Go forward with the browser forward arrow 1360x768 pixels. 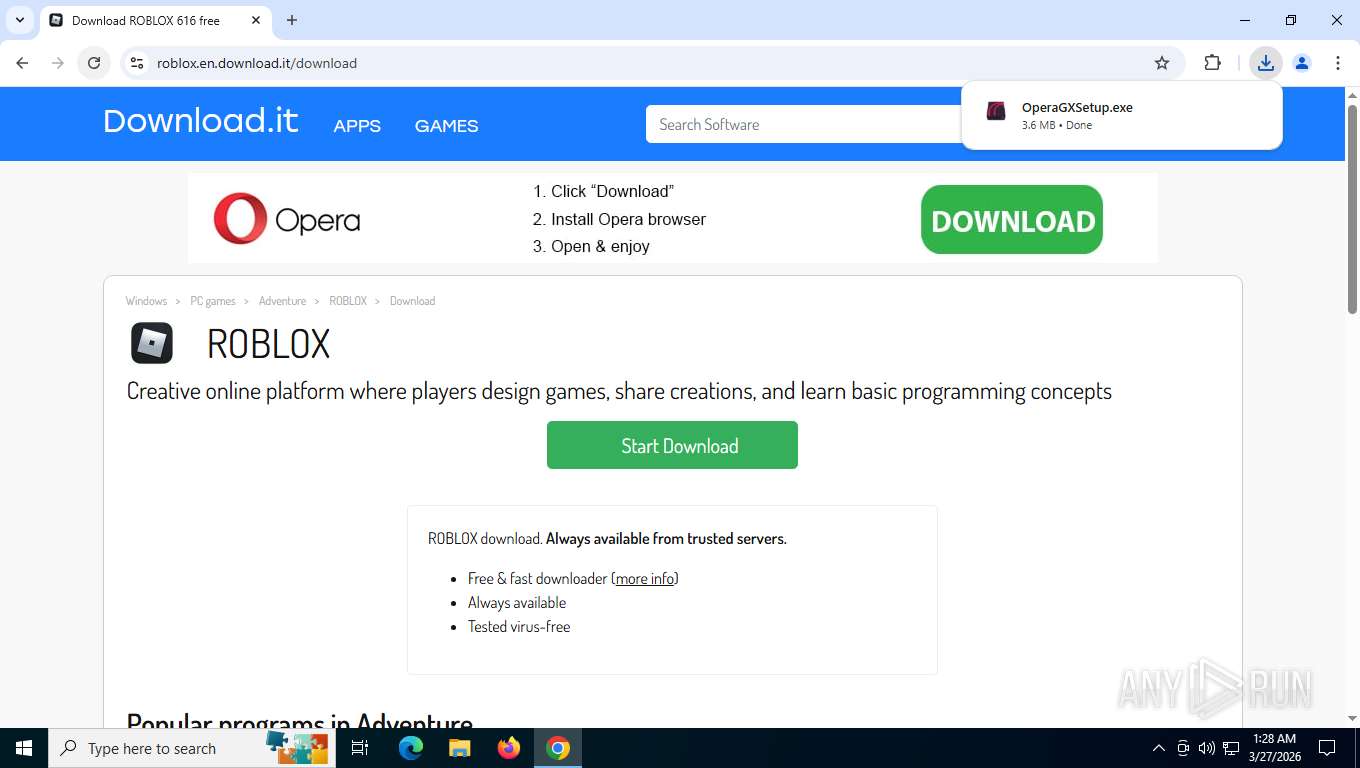(58, 63)
